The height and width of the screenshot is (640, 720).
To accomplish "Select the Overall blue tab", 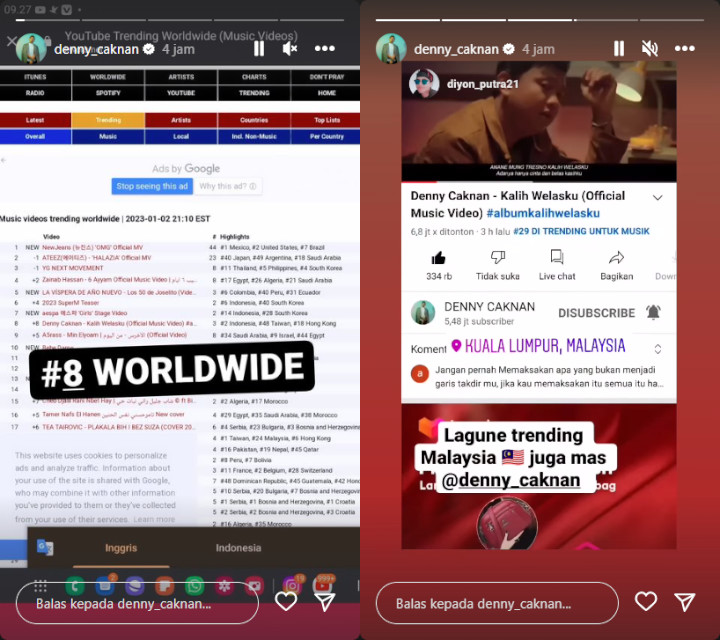I will [35, 136].
